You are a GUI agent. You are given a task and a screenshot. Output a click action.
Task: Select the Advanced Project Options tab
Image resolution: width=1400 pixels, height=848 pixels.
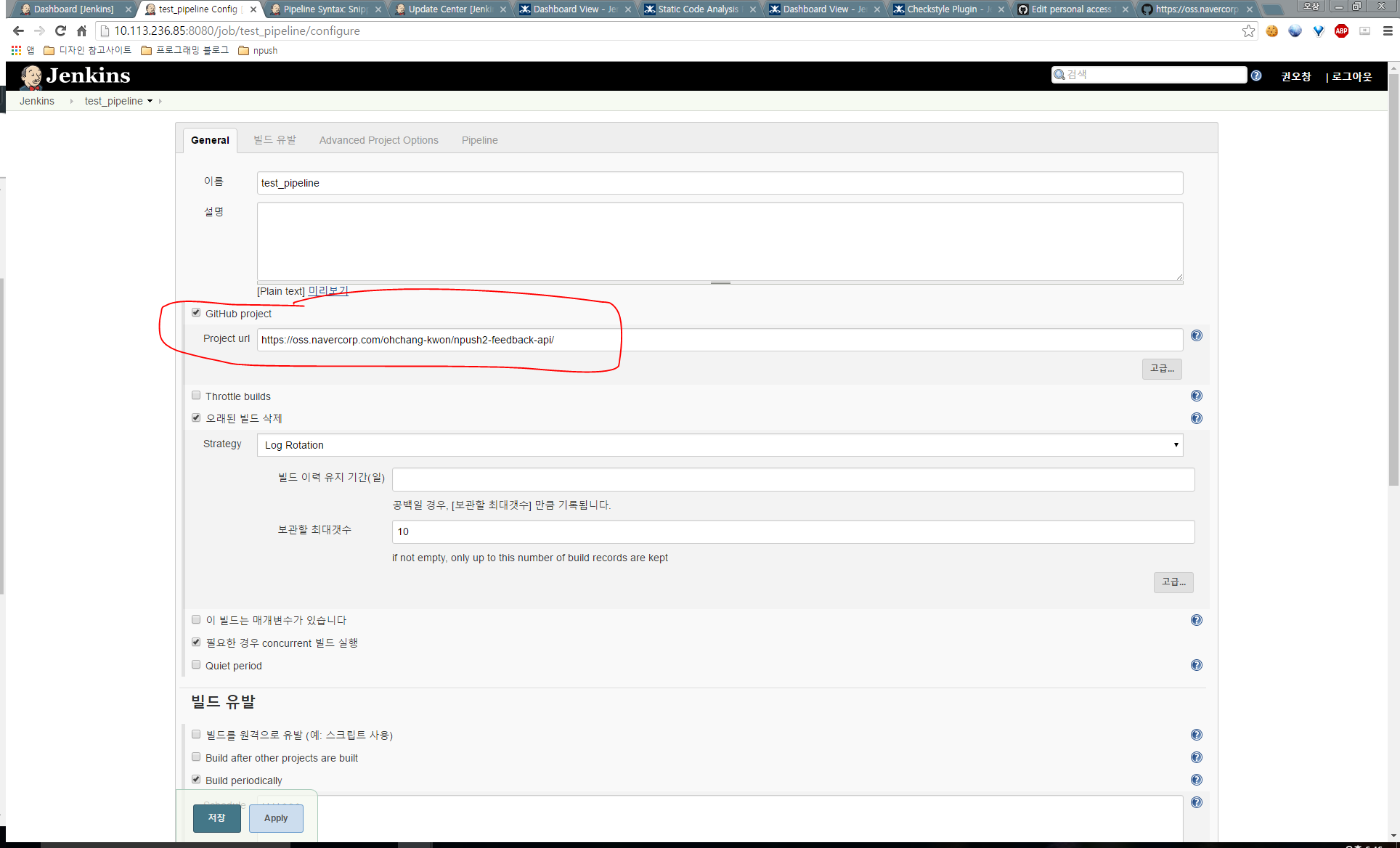tap(378, 140)
